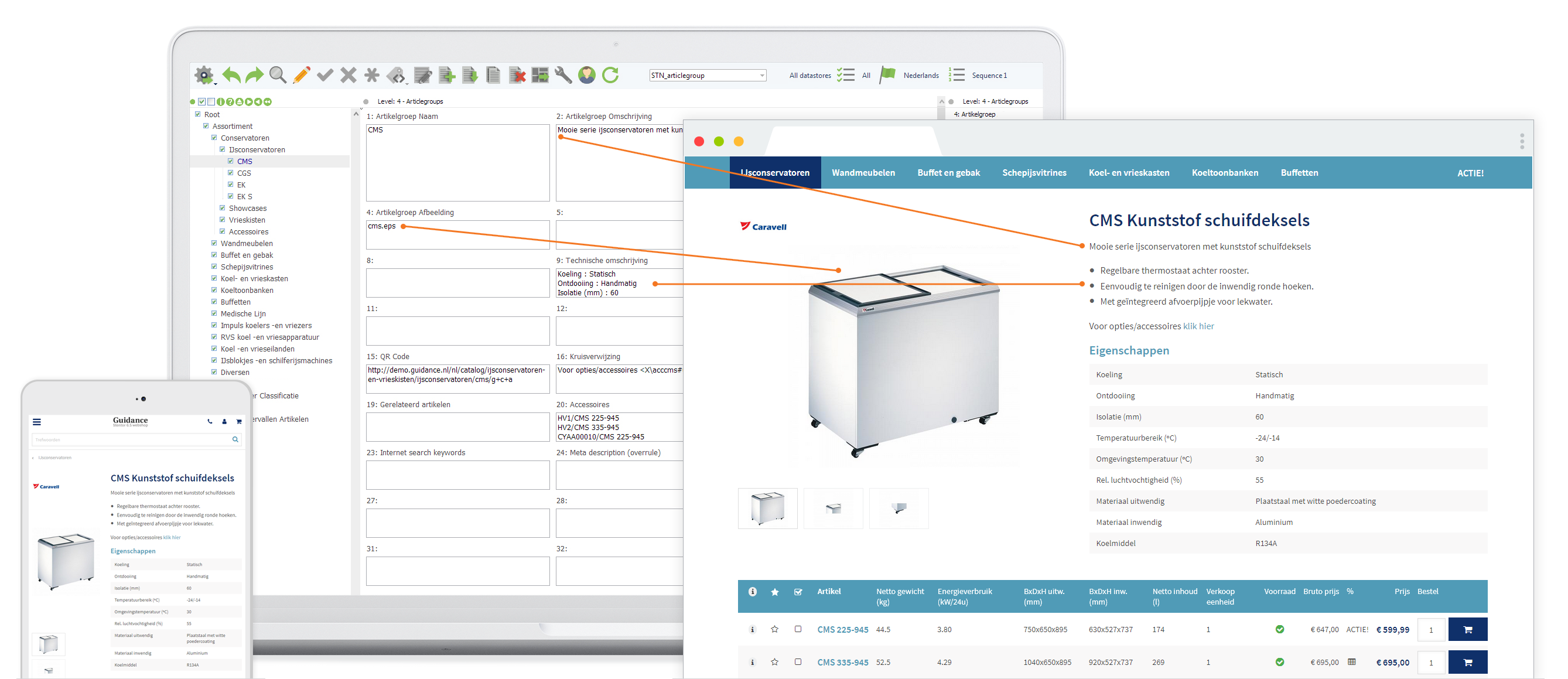Toggle the Showcases checkbox

click(x=222, y=208)
